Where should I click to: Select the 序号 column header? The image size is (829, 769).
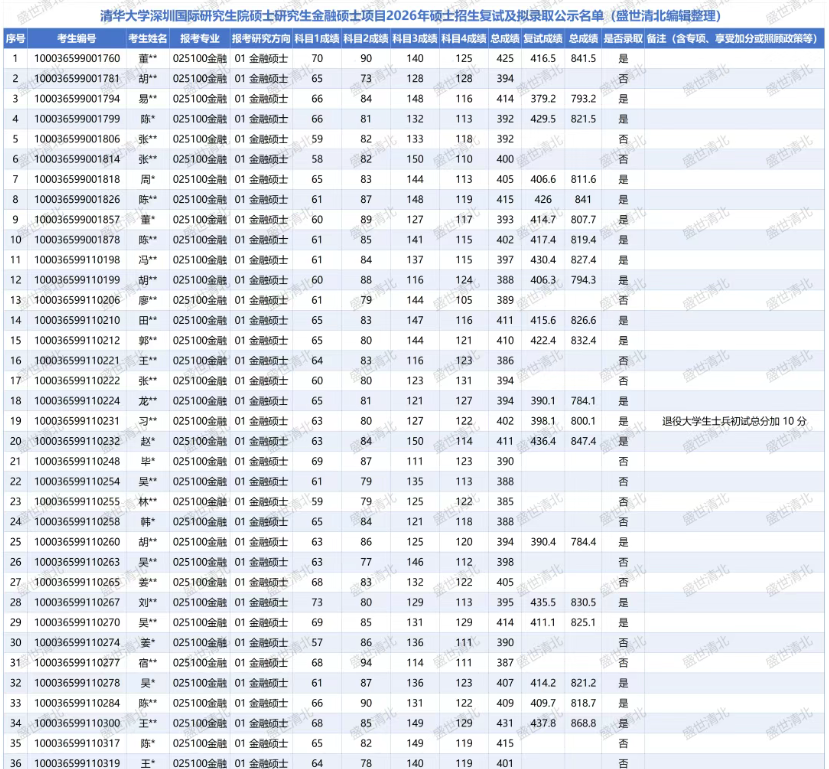(x=15, y=38)
